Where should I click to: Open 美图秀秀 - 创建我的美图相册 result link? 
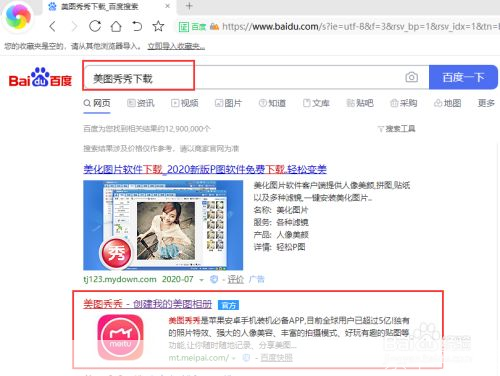click(147, 304)
